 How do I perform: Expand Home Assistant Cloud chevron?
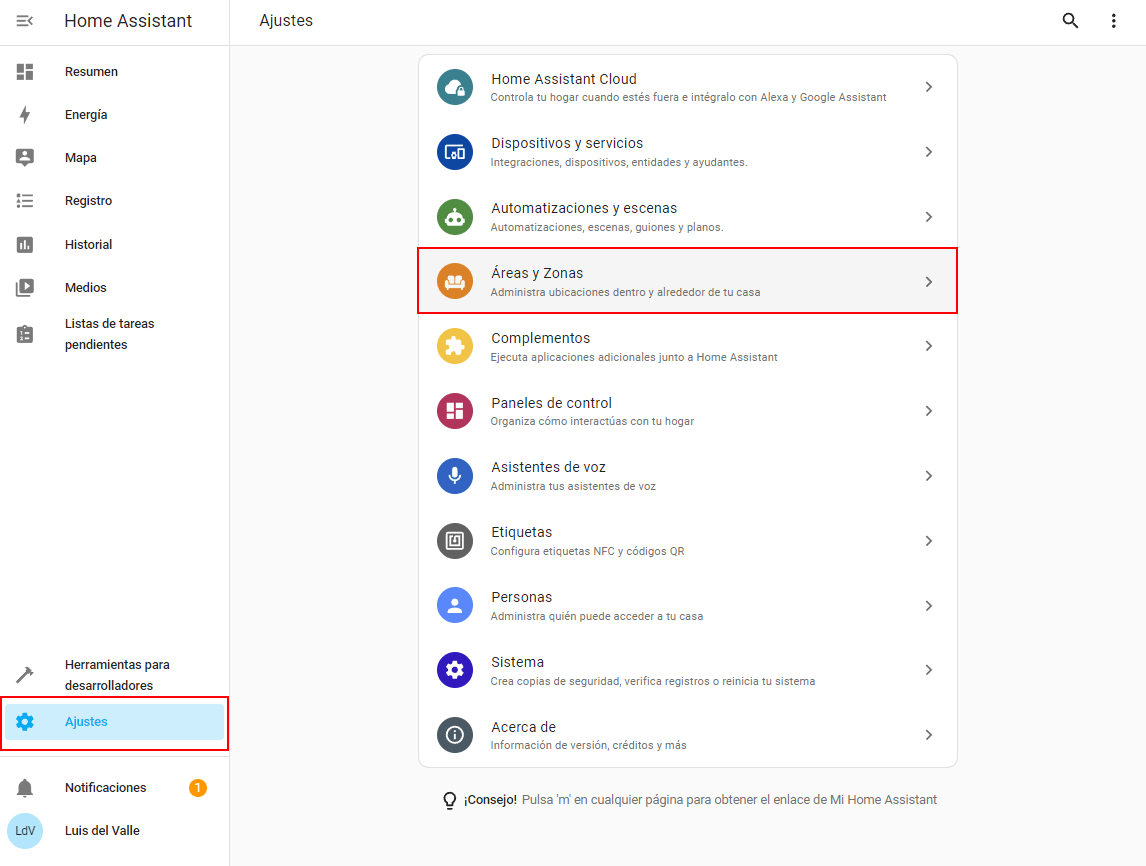[x=928, y=87]
